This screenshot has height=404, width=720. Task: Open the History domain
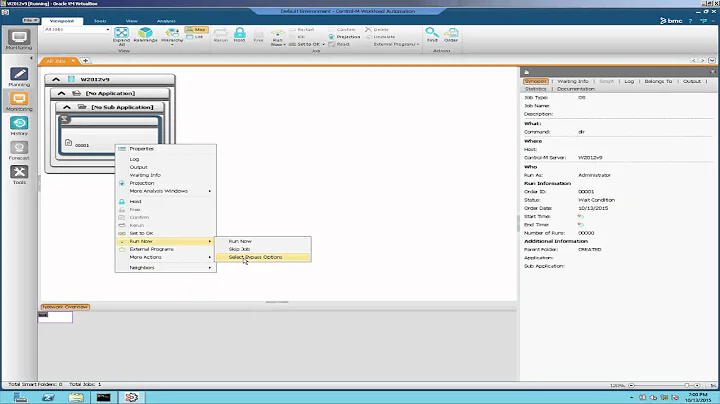(x=19, y=126)
